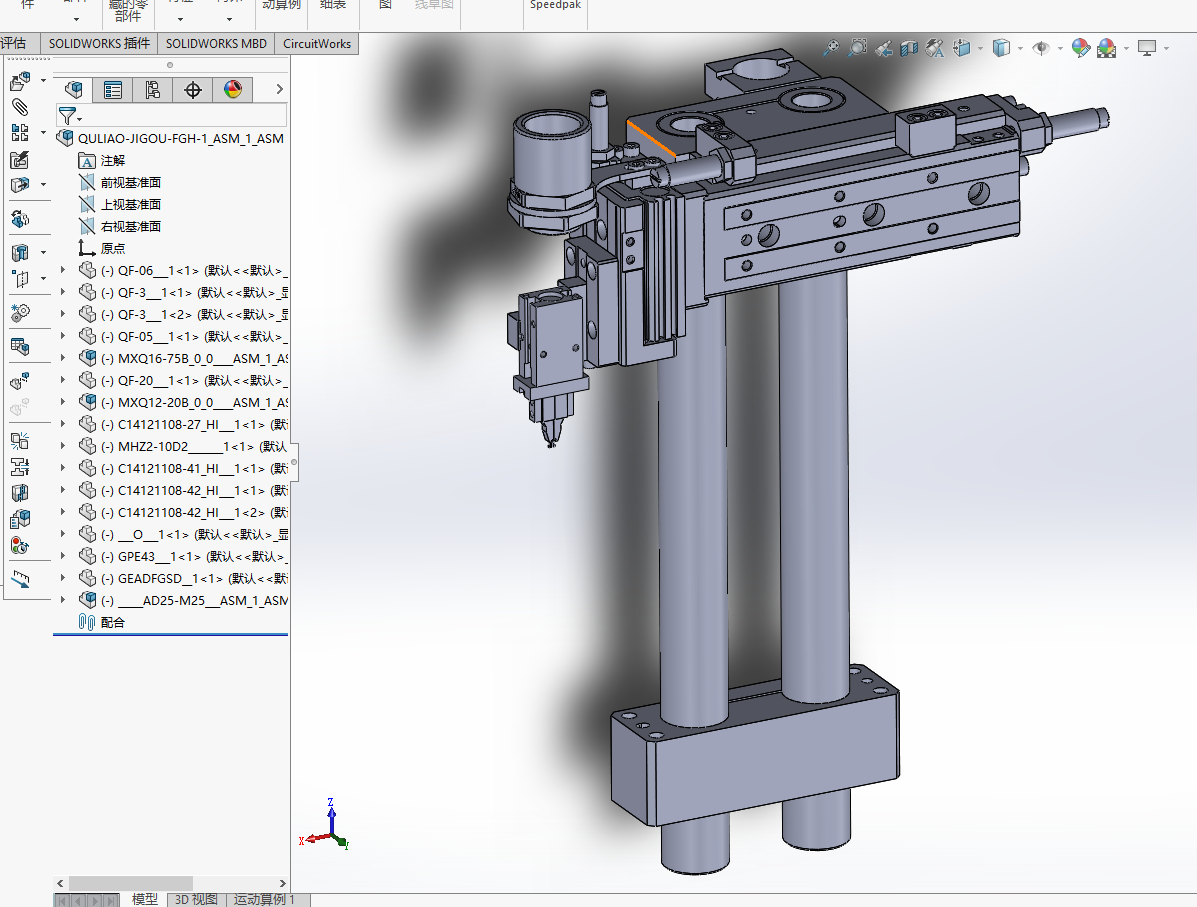
Task: Open the ConfigurationManager panel tab
Action: (x=152, y=90)
